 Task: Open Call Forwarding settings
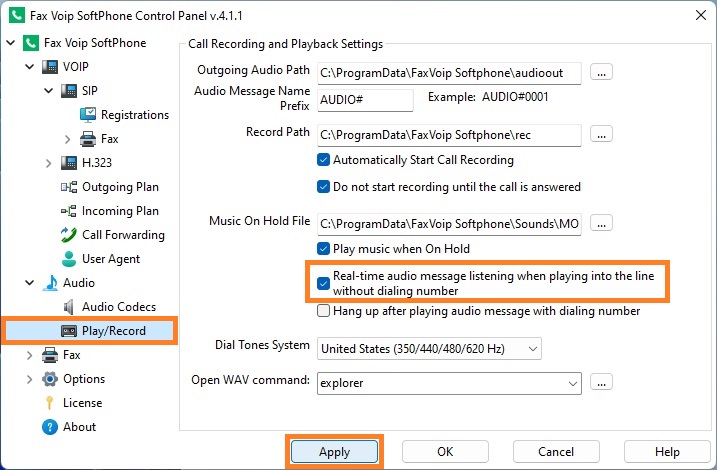click(x=123, y=235)
